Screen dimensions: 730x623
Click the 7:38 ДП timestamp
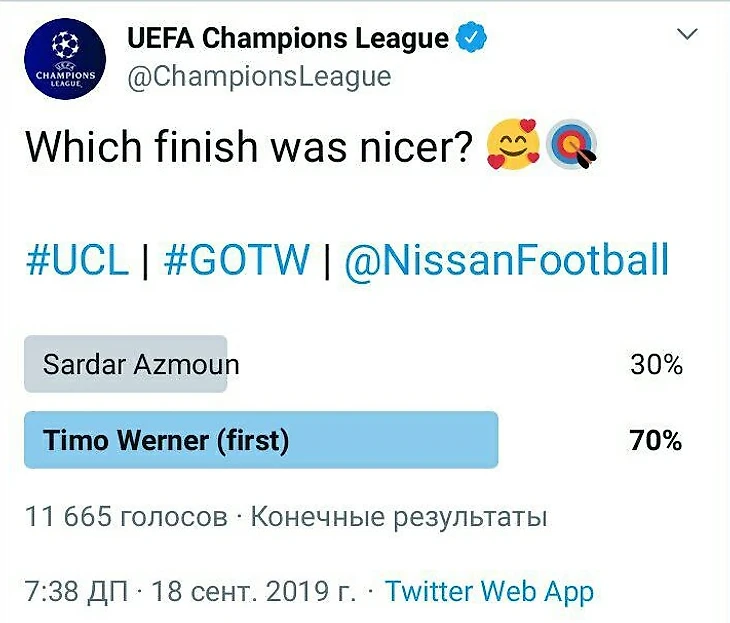[75, 591]
